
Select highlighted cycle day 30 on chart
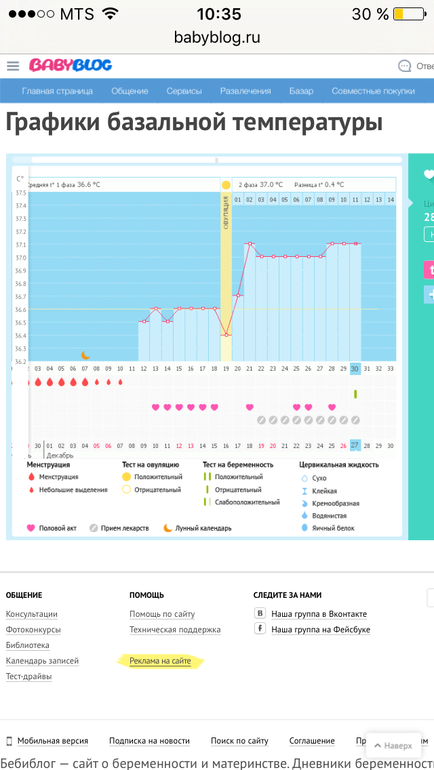point(355,369)
